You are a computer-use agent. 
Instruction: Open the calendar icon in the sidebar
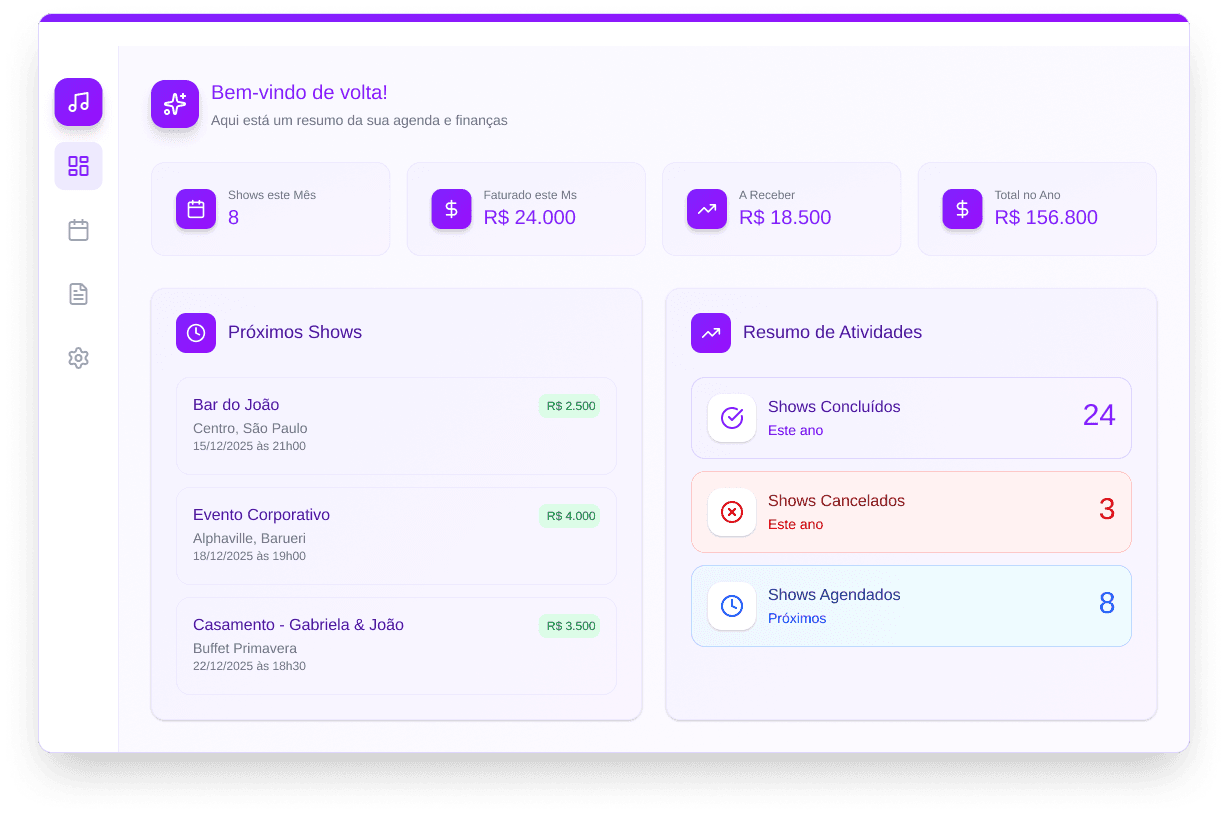(x=78, y=230)
